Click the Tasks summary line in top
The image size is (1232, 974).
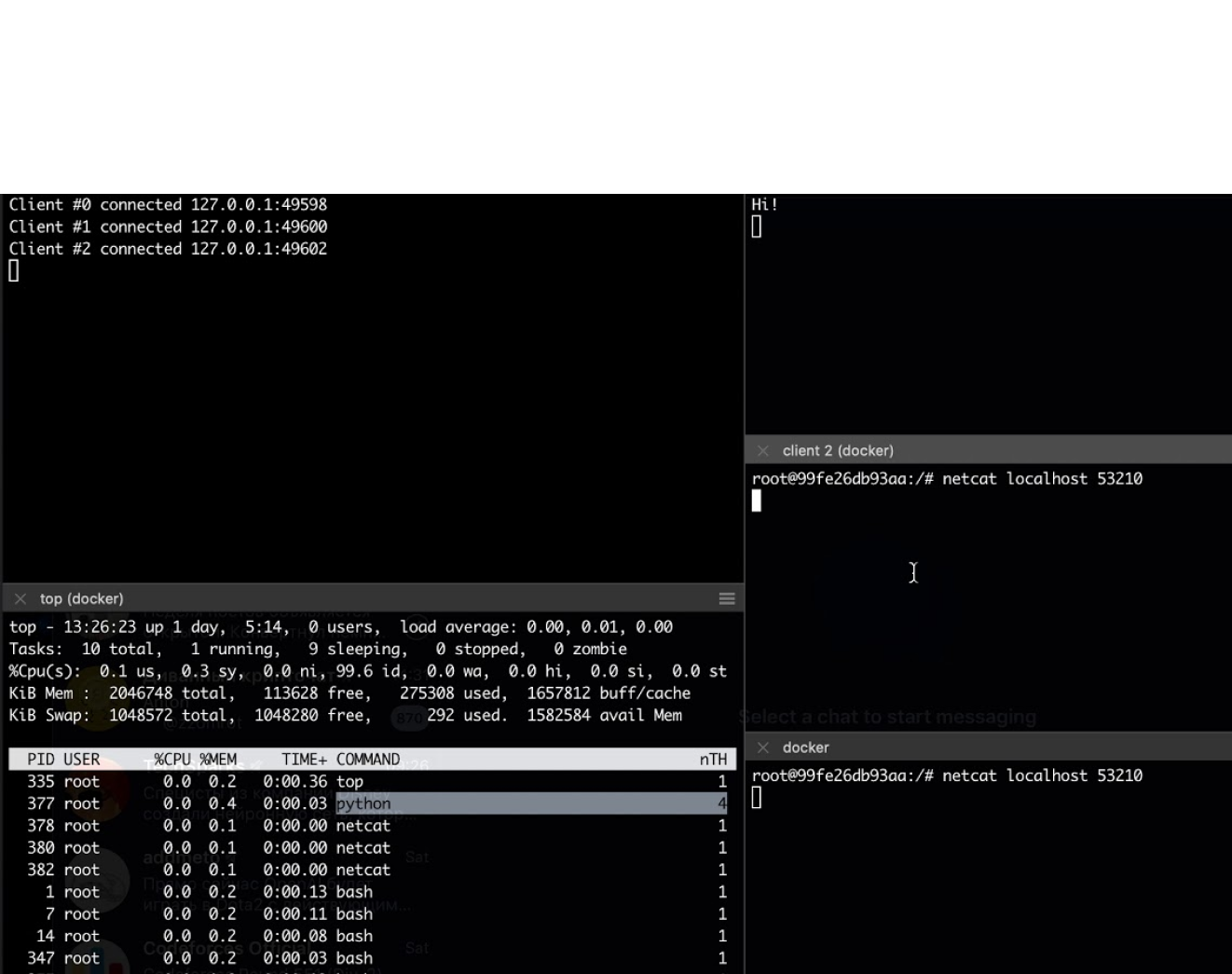[318, 649]
